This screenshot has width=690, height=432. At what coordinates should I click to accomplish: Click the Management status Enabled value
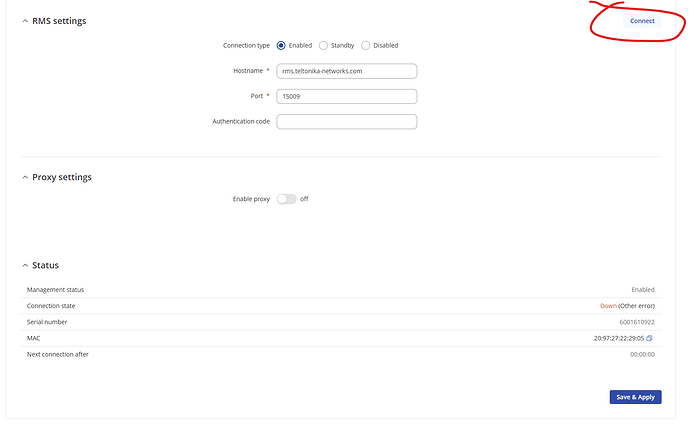pyautogui.click(x=642, y=290)
